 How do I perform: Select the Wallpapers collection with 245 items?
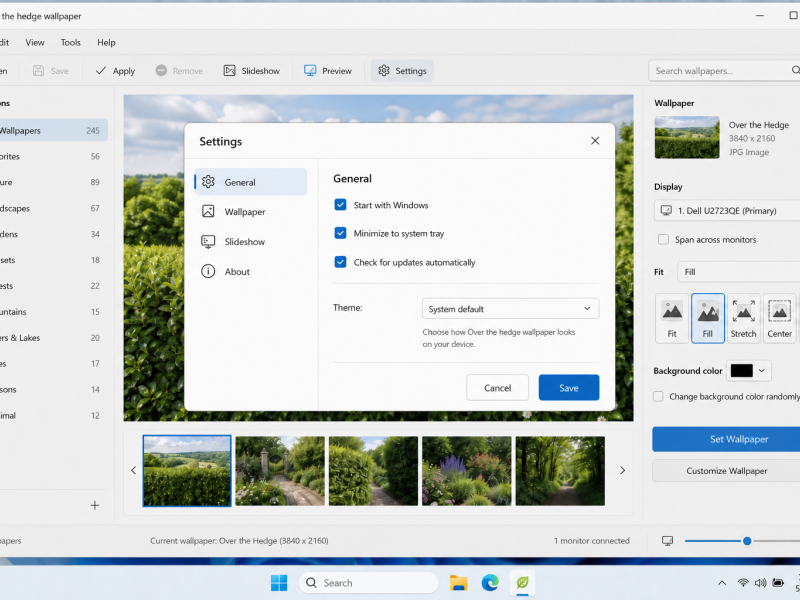(54, 131)
